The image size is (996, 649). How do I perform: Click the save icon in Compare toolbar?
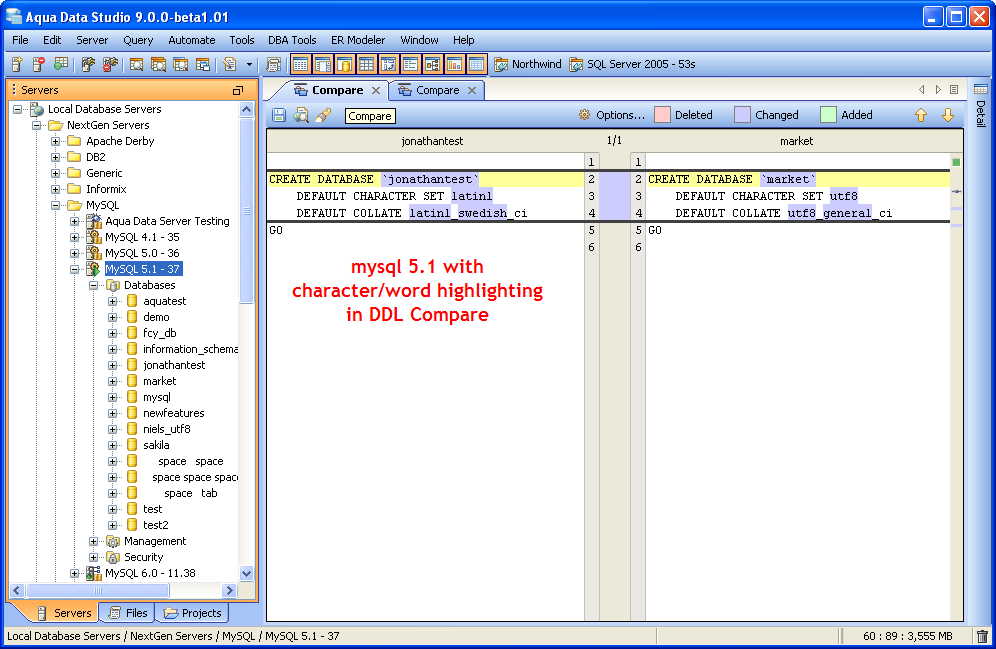pyautogui.click(x=279, y=115)
